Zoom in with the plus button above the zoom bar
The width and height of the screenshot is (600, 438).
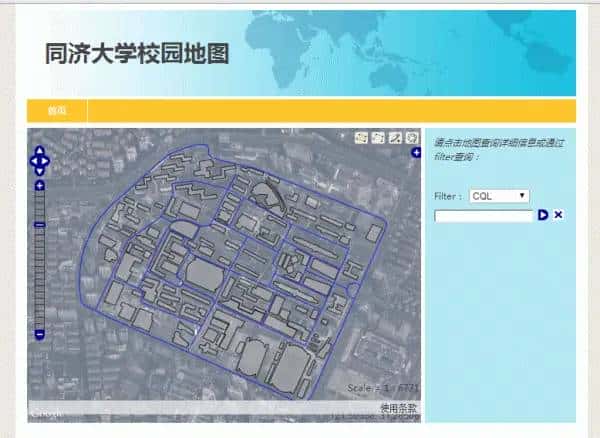[39, 186]
